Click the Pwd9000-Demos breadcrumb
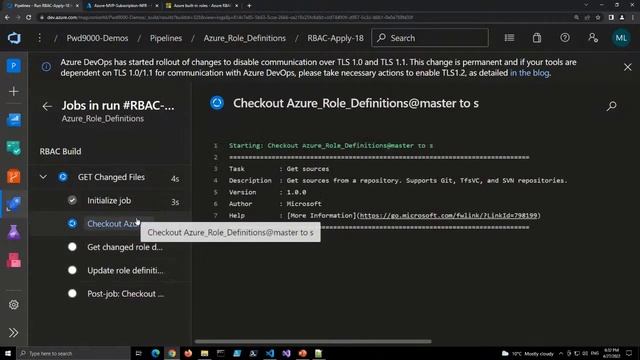 pyautogui.click(x=97, y=38)
